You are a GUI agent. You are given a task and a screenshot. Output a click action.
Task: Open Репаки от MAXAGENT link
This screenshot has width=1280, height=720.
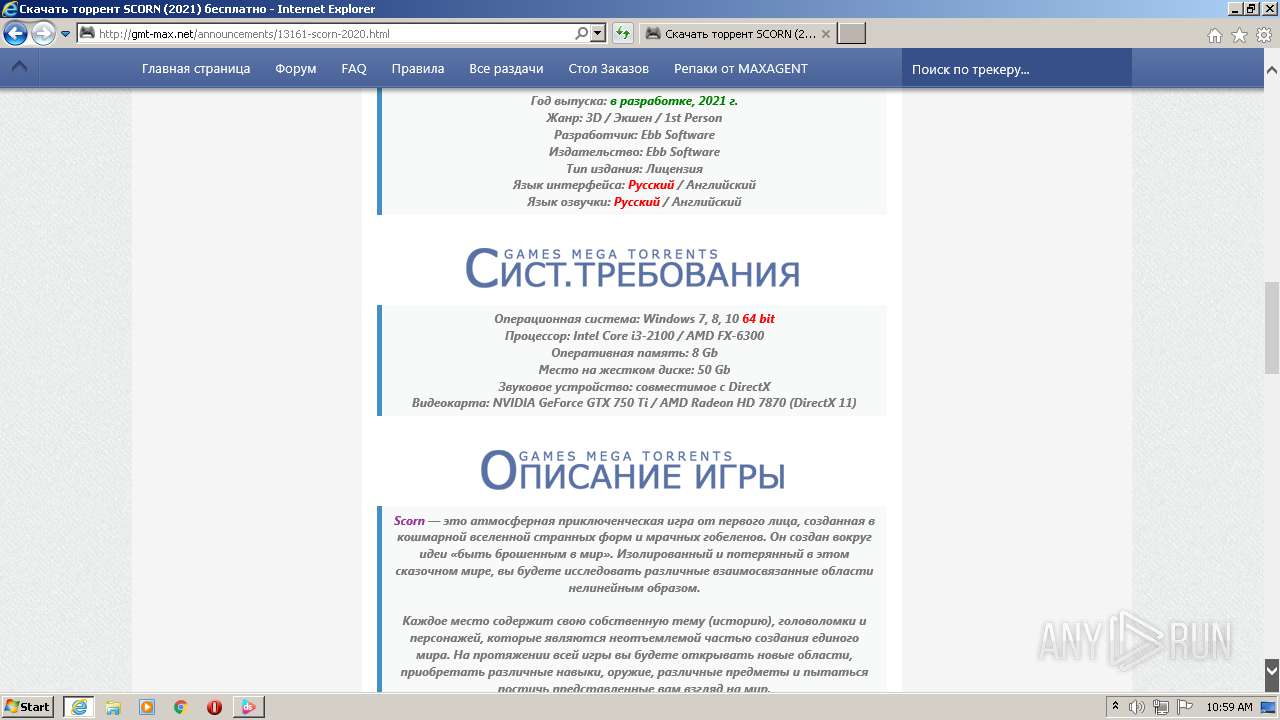click(741, 69)
